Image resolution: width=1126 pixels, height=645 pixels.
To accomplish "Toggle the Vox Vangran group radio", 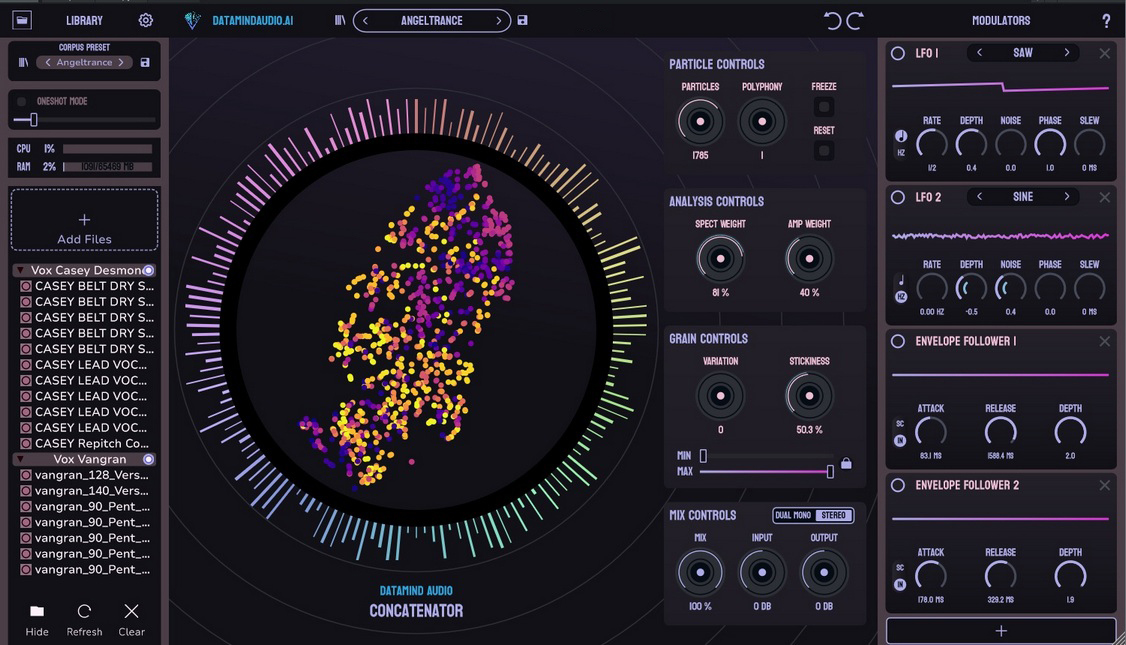I will [x=148, y=459].
